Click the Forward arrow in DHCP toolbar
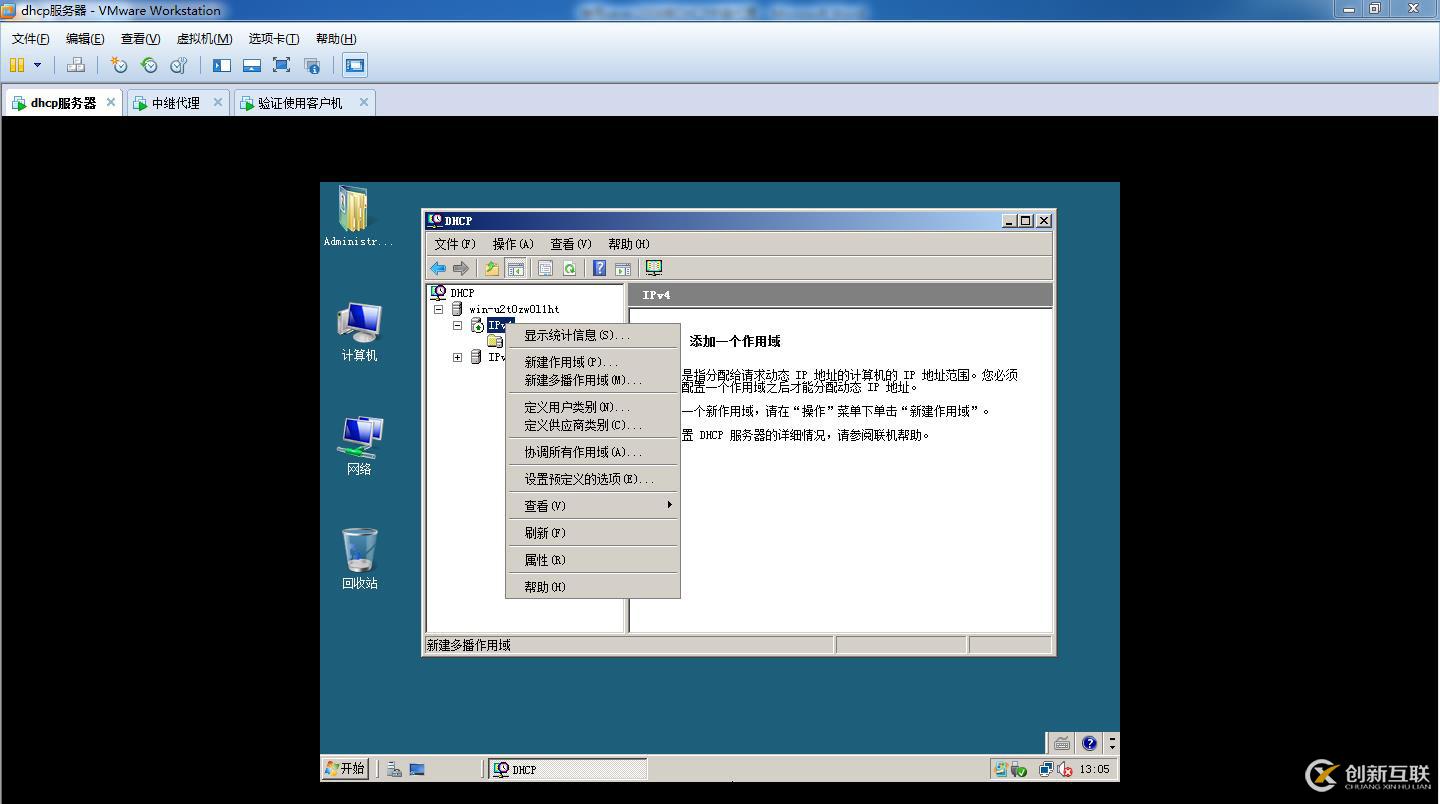Screen dimensions: 1440x804 (x=461, y=268)
